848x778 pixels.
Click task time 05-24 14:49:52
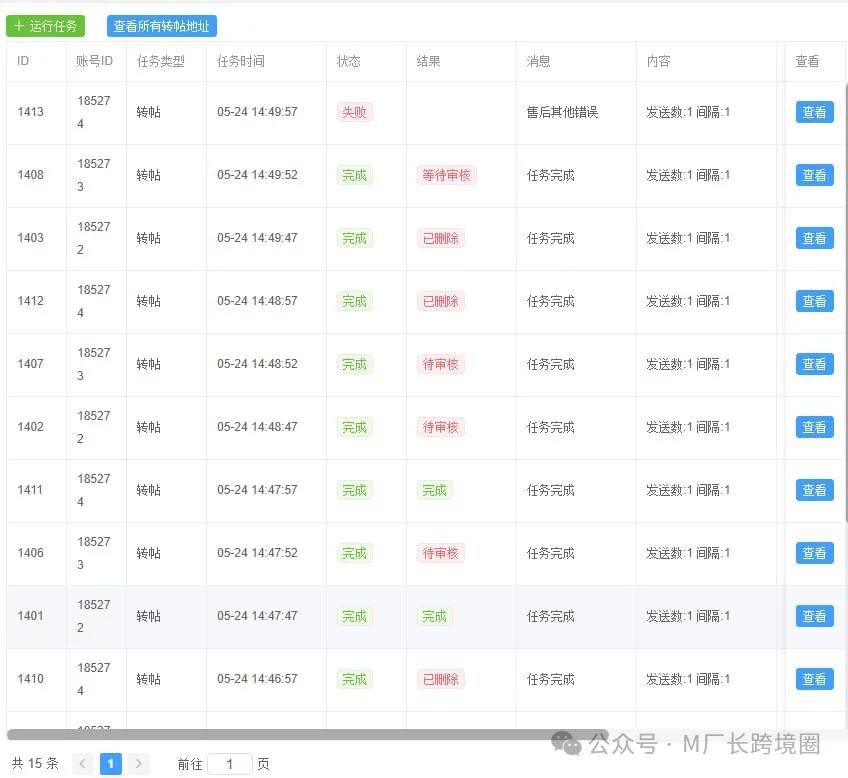[257, 175]
